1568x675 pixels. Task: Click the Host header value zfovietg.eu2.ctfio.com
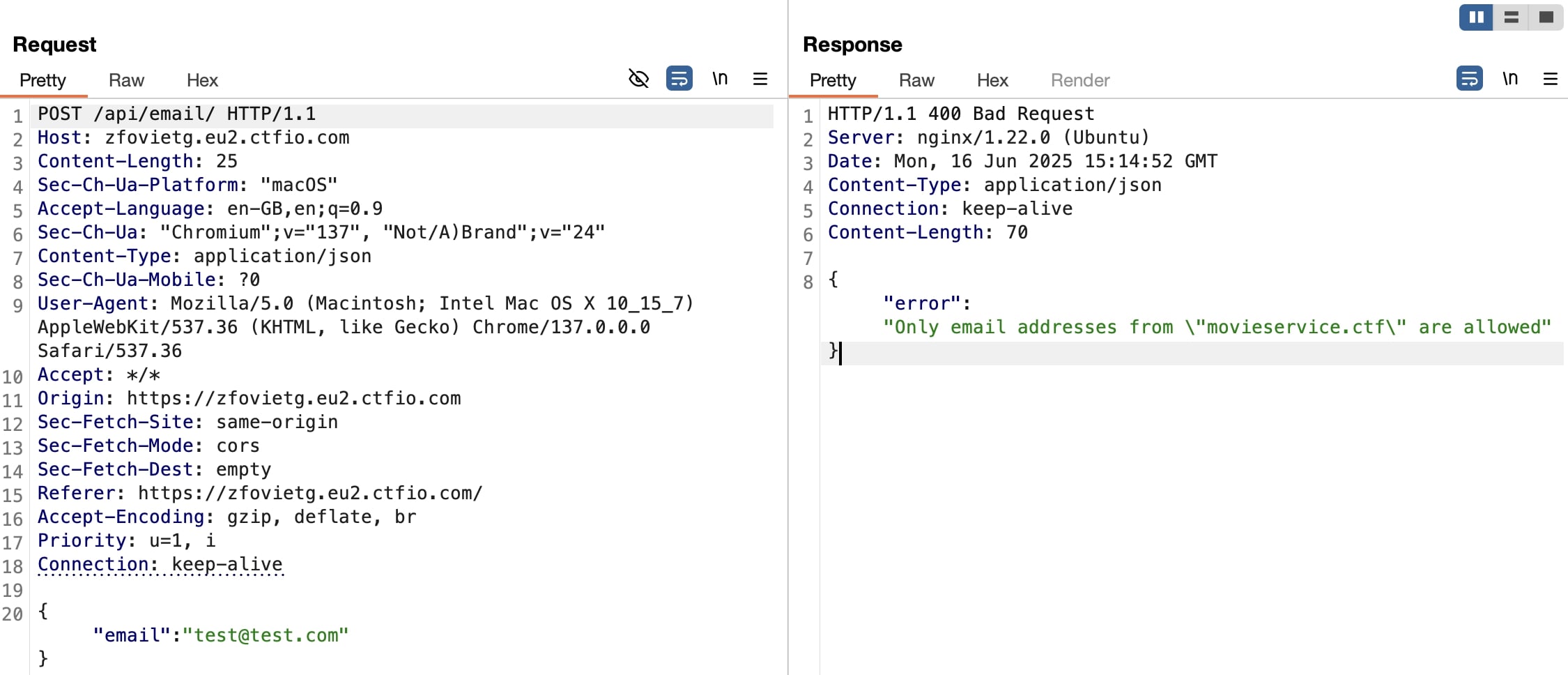(x=227, y=137)
